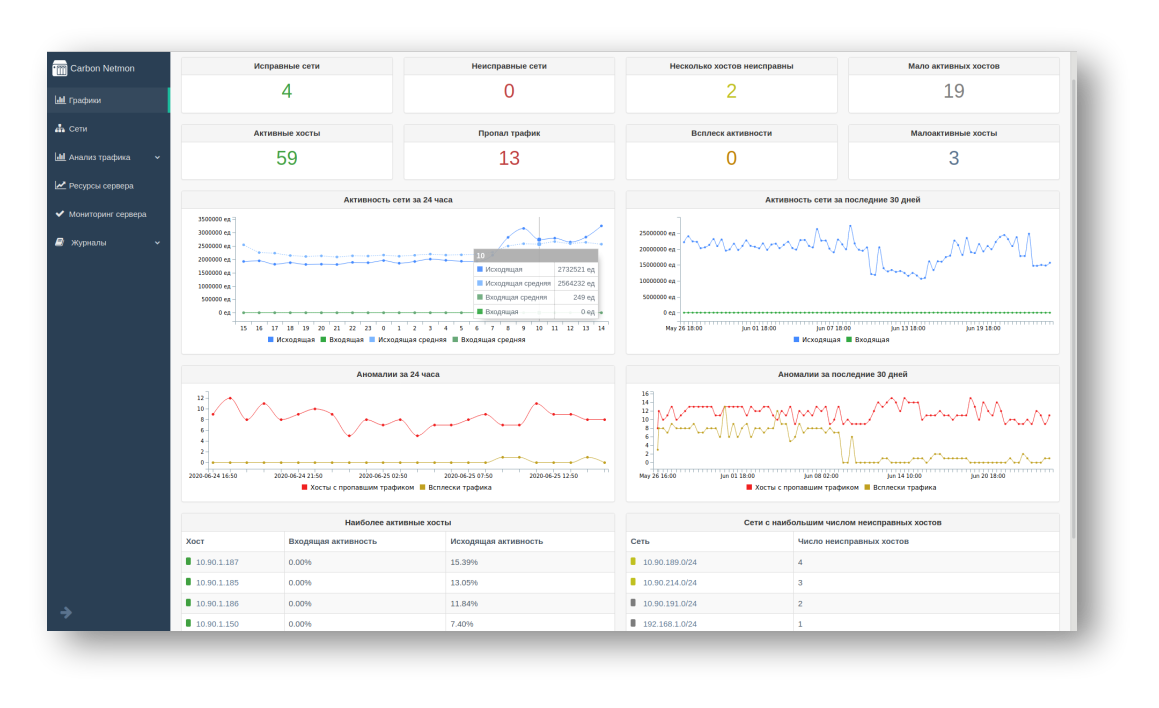Toggle Входящая средняя series in 24-hour legend
Viewport: 1159px width, 708px height.
(489, 340)
